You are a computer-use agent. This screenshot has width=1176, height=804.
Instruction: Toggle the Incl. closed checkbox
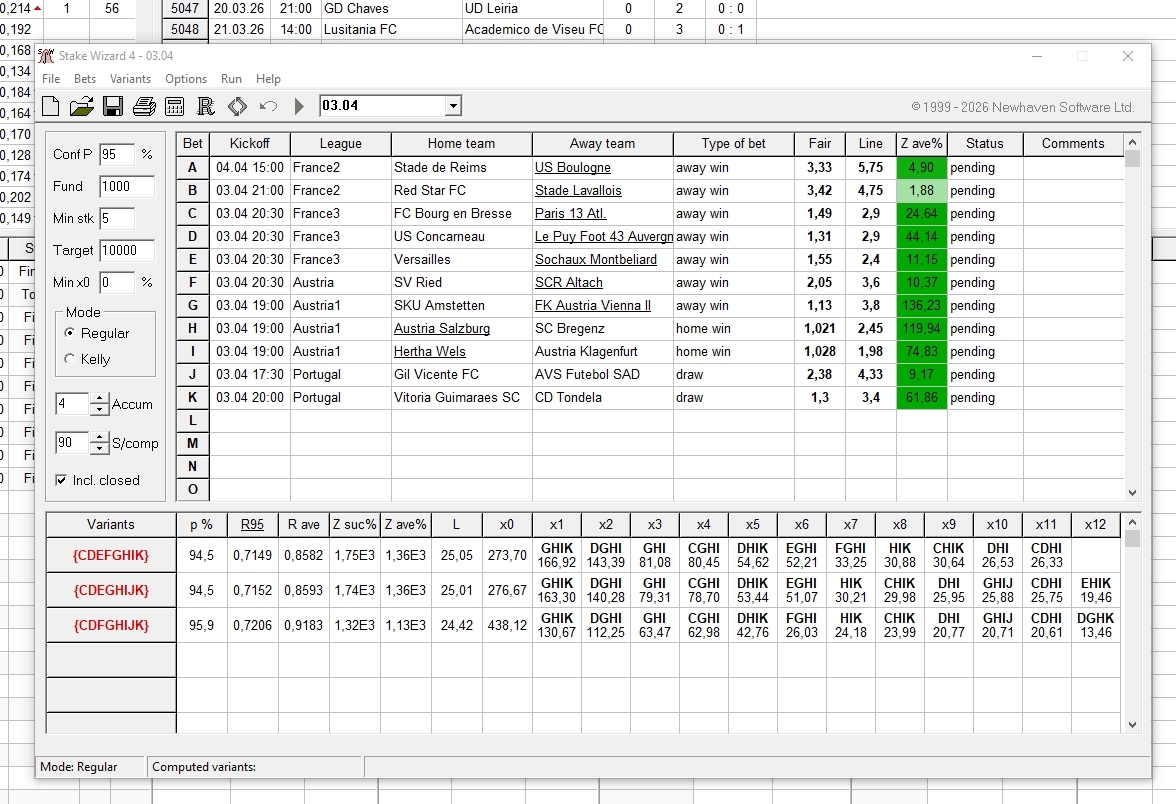[62, 481]
